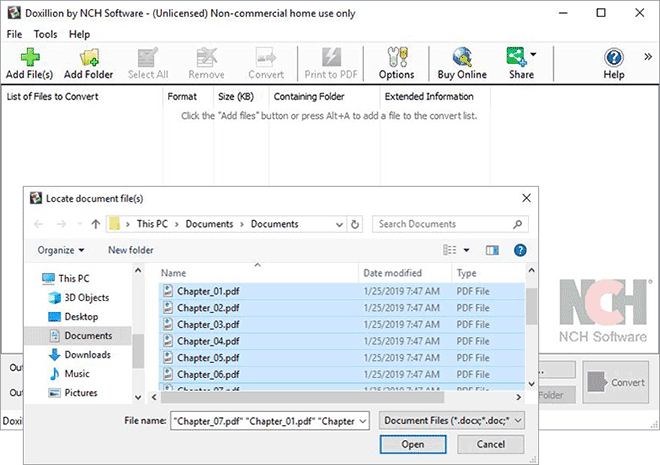Click the File name combo box
The height and width of the screenshot is (465, 660).
pyautogui.click(x=270, y=421)
